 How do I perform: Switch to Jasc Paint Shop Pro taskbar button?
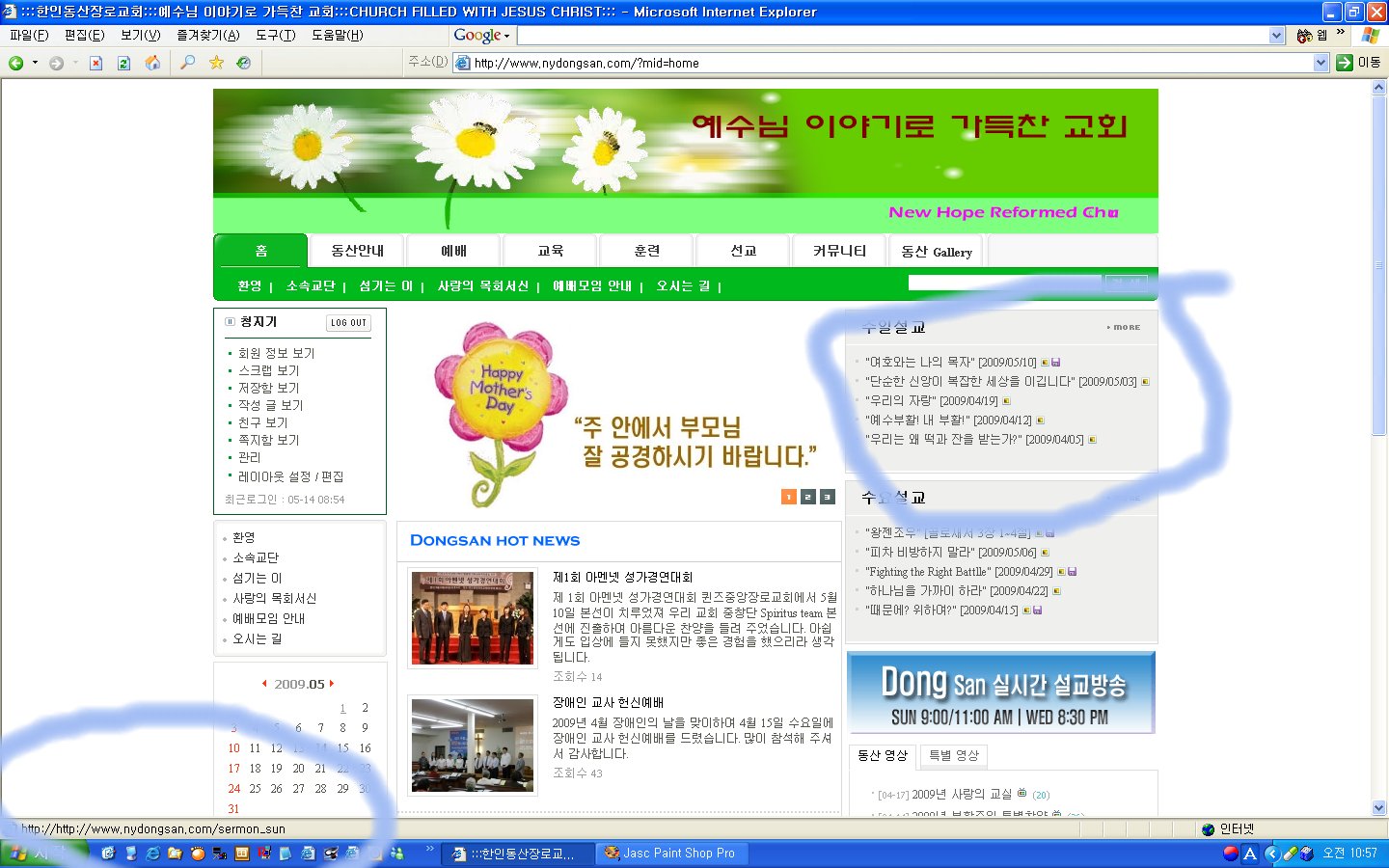[669, 854]
